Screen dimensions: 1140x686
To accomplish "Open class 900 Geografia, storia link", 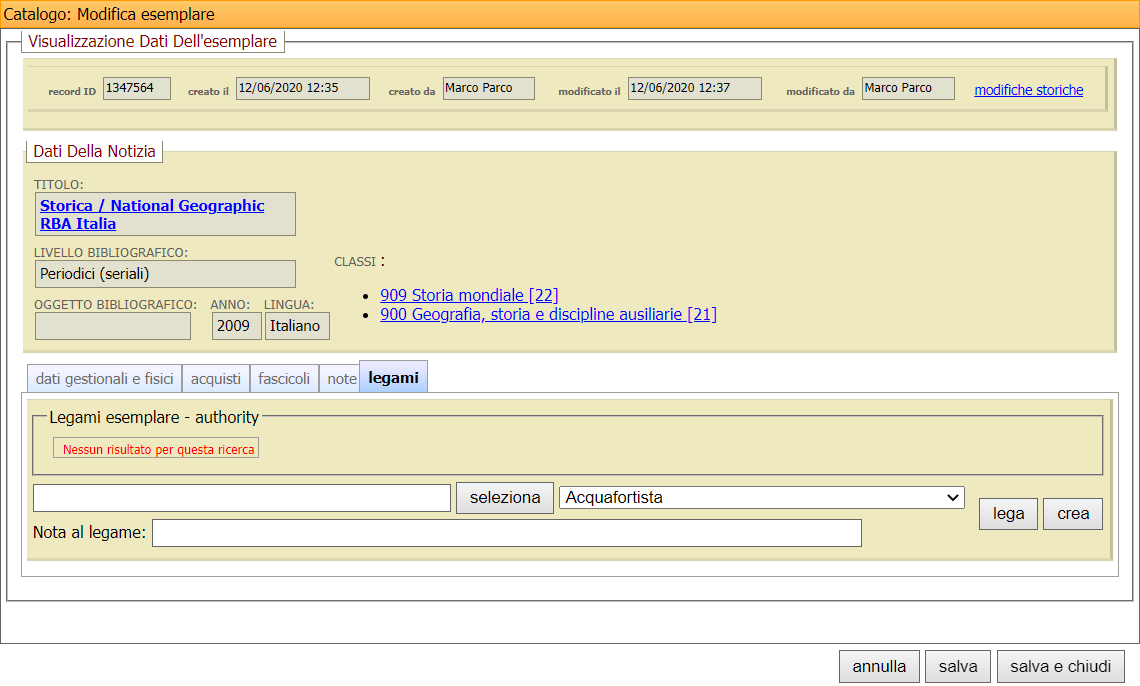I will [548, 314].
